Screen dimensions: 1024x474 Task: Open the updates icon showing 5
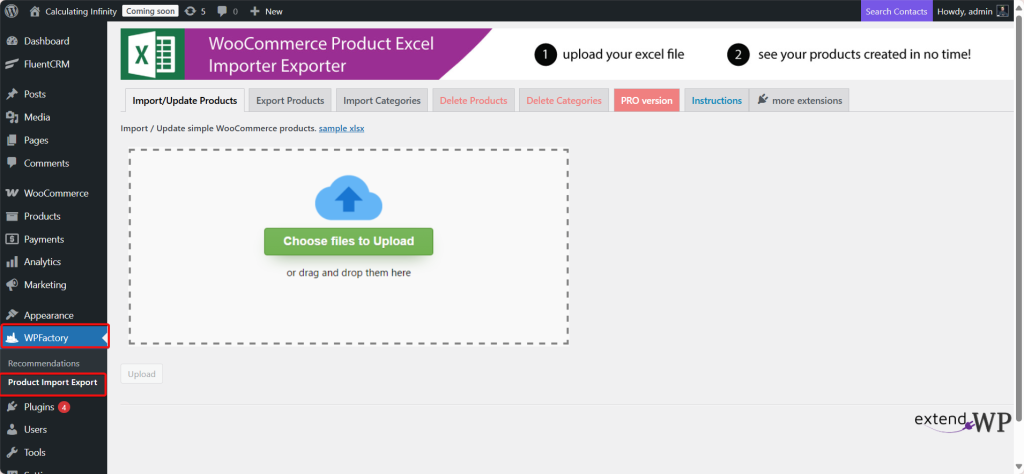[x=190, y=11]
